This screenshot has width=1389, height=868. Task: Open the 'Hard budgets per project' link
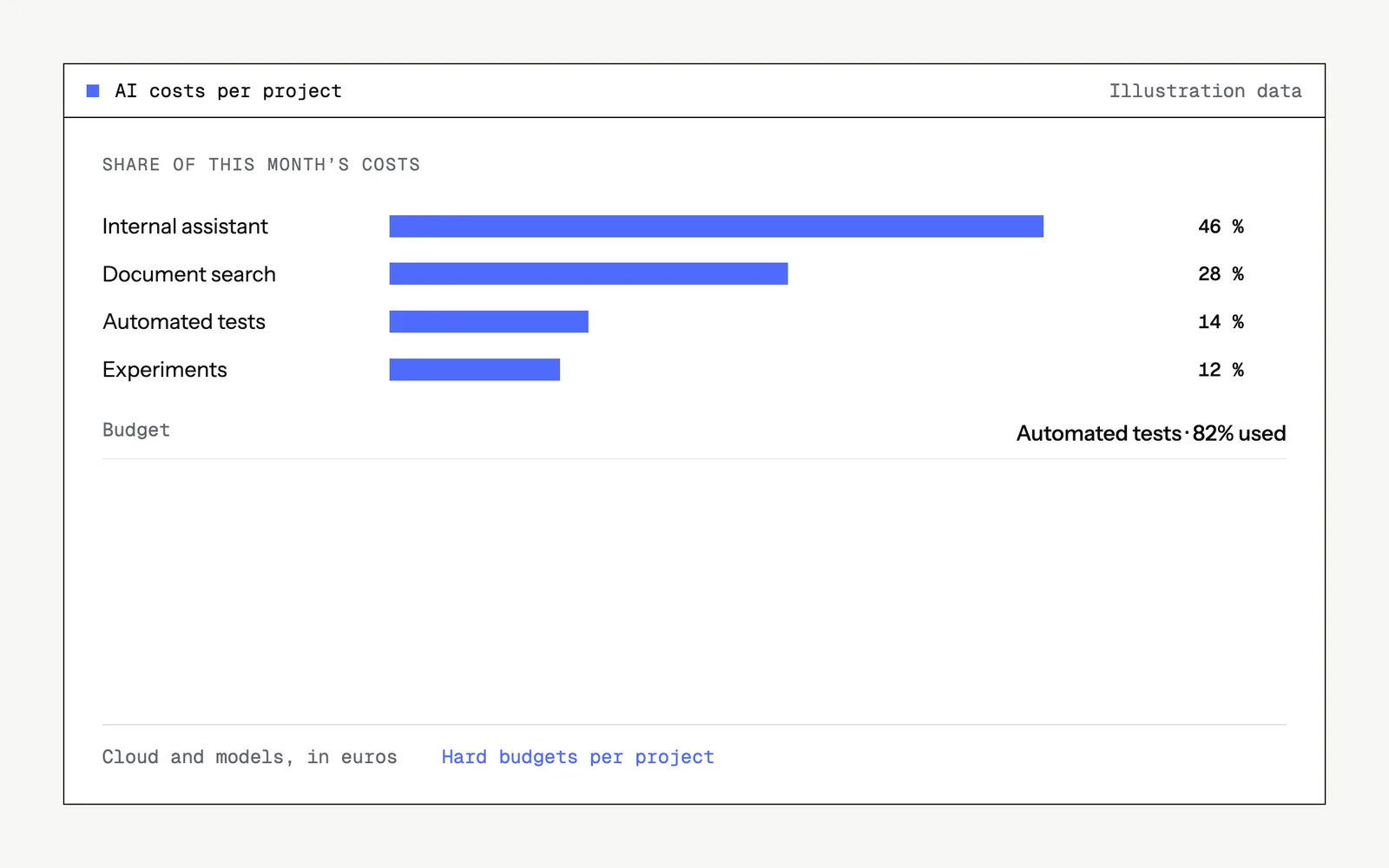click(577, 757)
